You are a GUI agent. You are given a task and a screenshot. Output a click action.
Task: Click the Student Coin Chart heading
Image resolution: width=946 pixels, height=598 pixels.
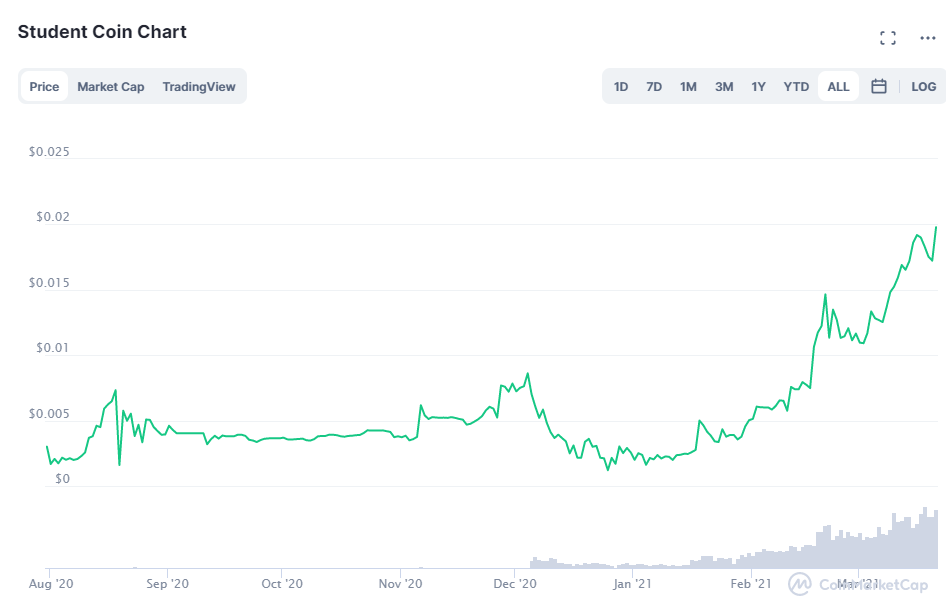[102, 31]
